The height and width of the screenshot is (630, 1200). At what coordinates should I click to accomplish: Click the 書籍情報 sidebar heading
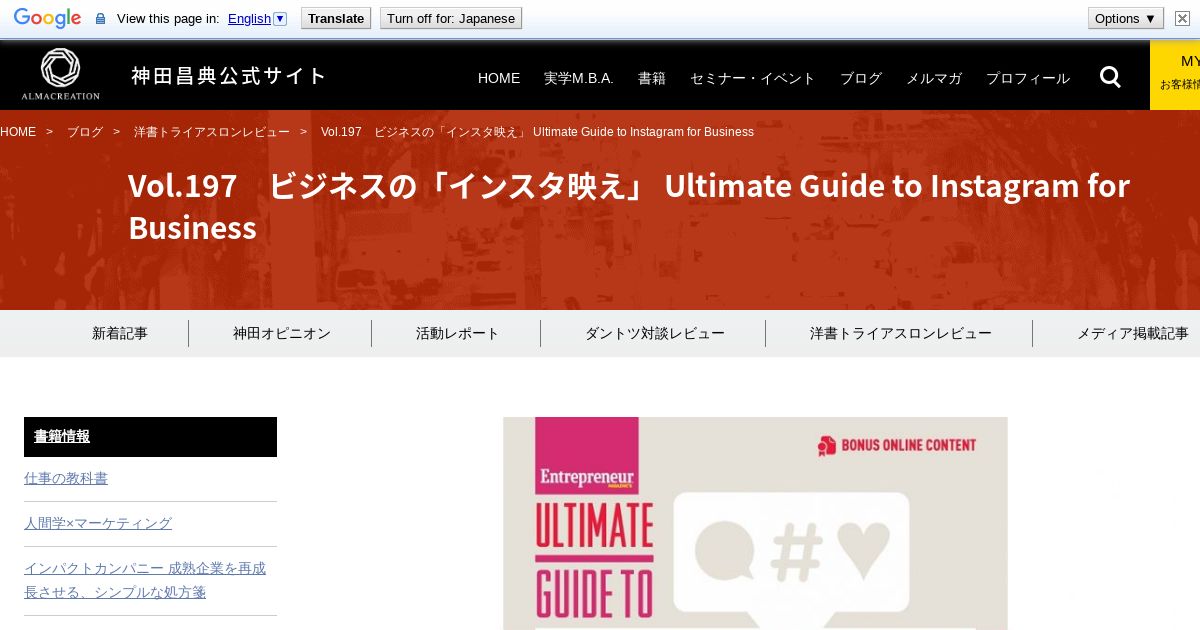150,437
